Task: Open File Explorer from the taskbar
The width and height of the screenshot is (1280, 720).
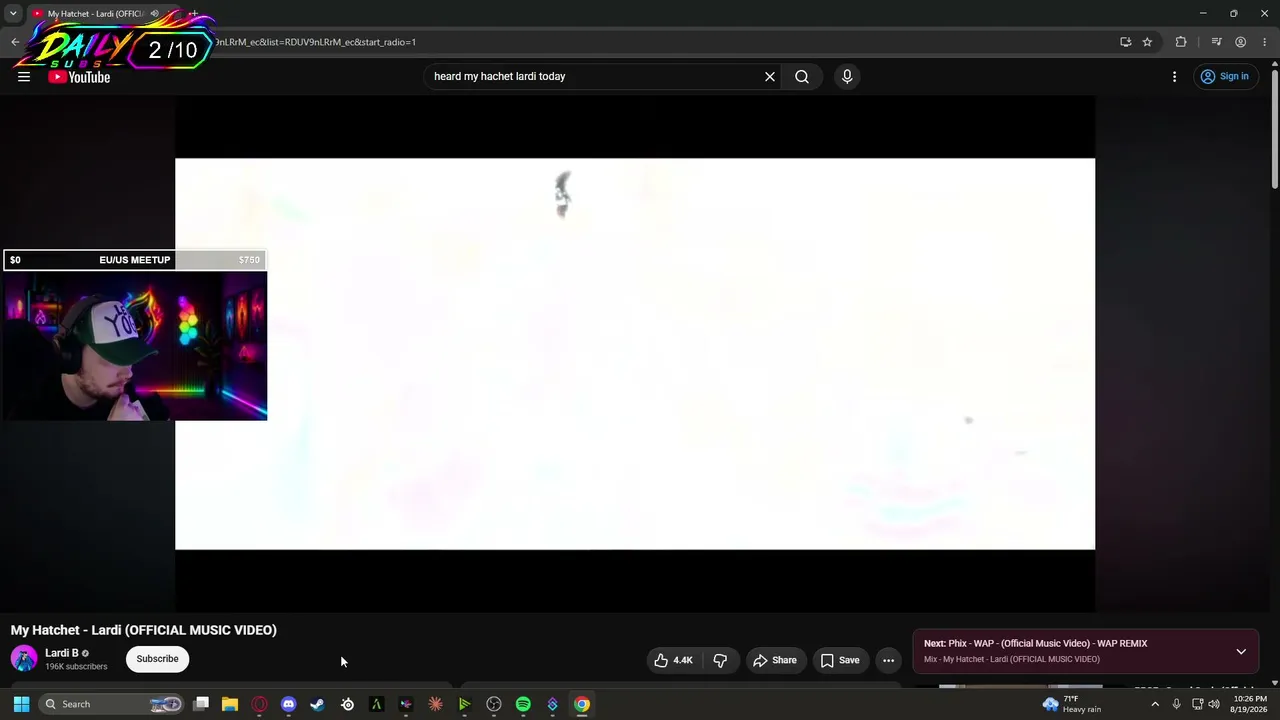Action: 230,704
